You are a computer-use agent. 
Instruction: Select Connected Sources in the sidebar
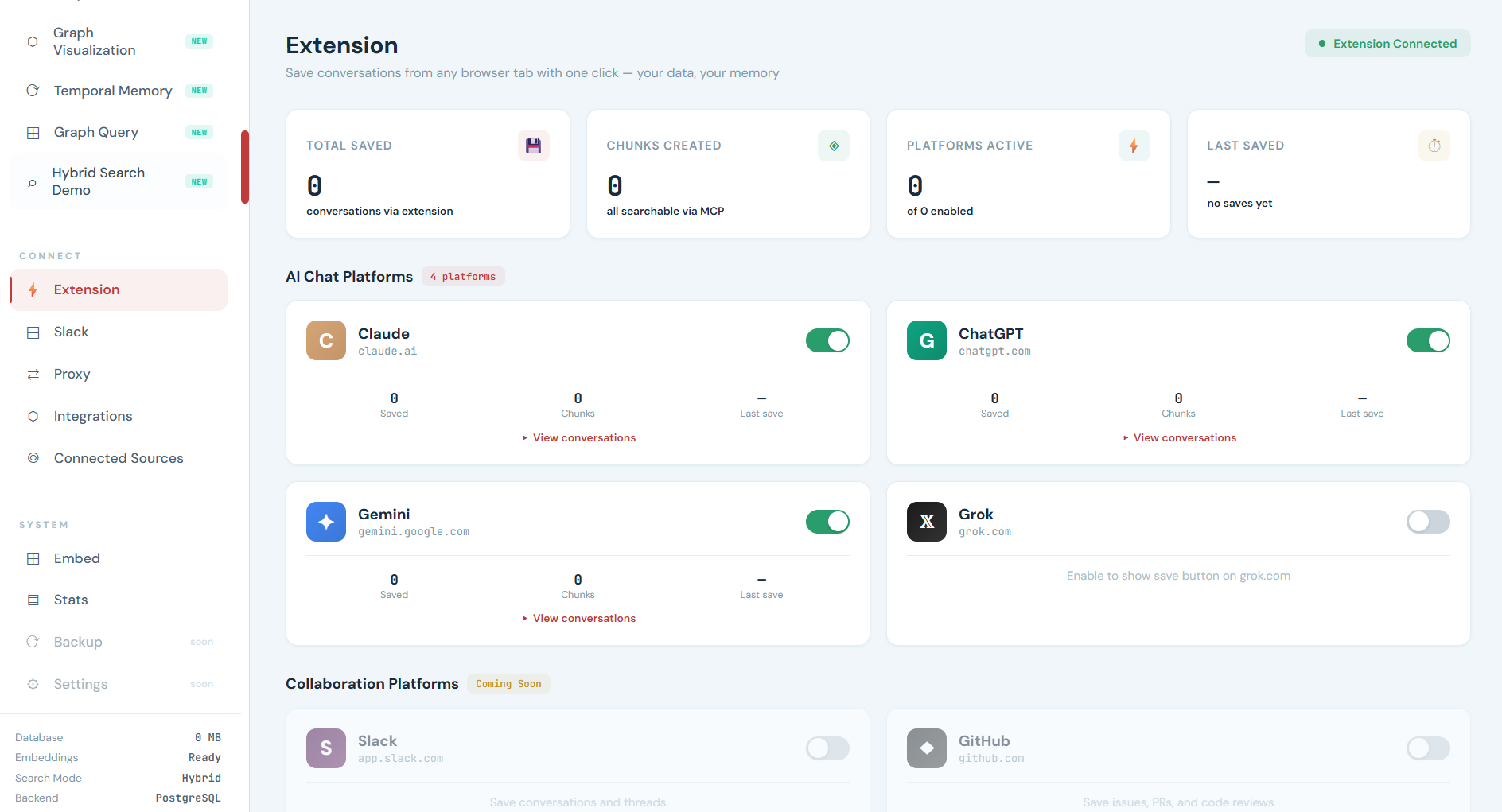click(x=118, y=458)
